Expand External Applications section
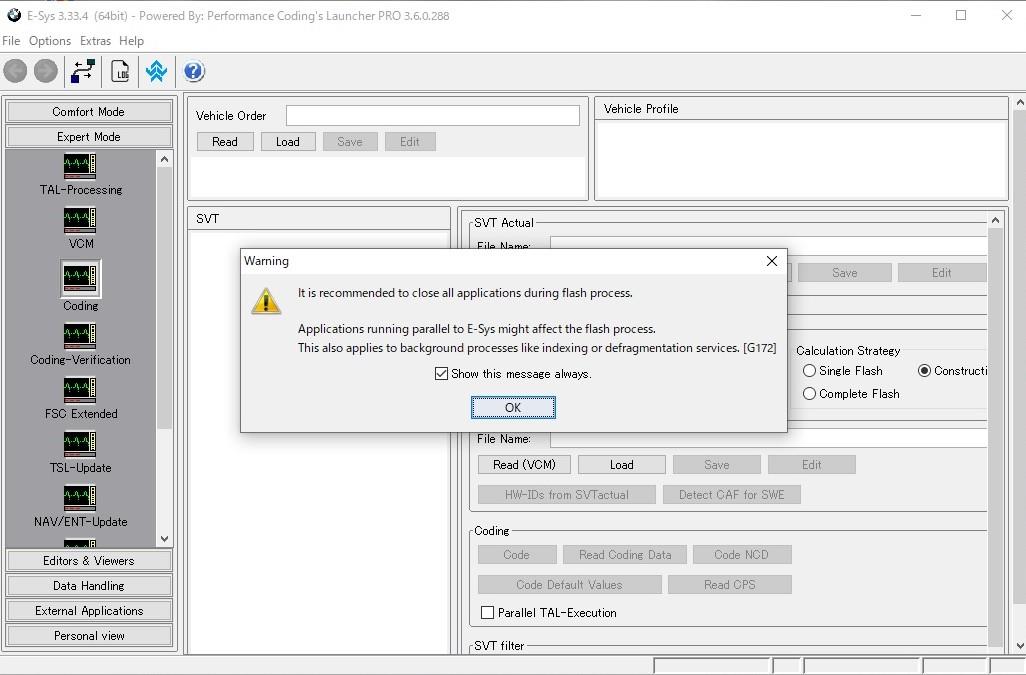The height and width of the screenshot is (675, 1026). [89, 610]
